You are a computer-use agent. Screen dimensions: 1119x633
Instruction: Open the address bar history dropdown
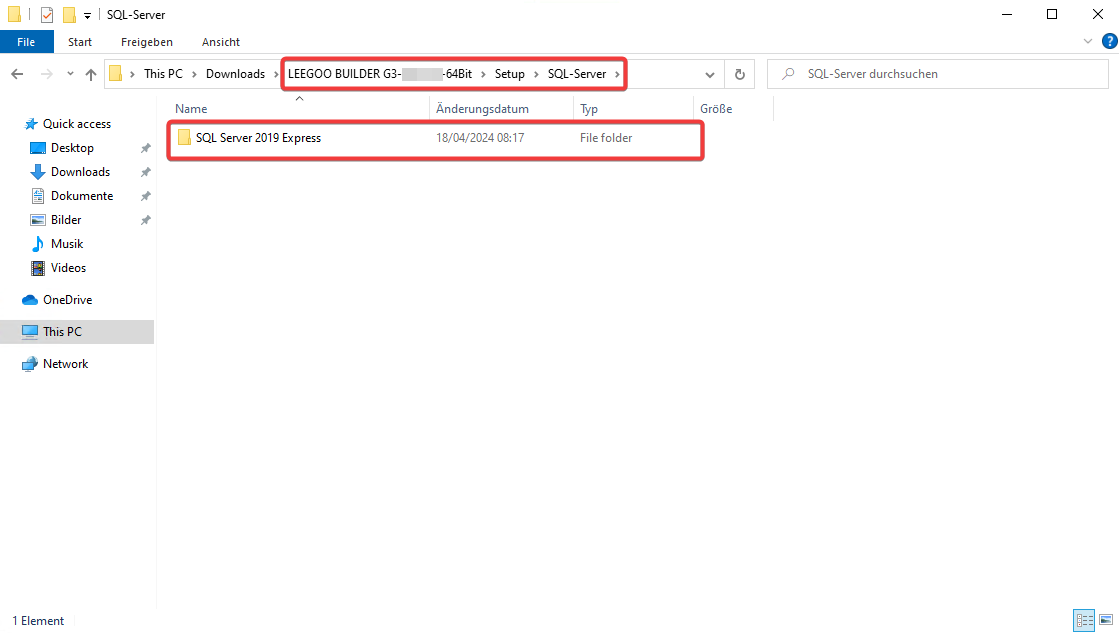(x=709, y=74)
